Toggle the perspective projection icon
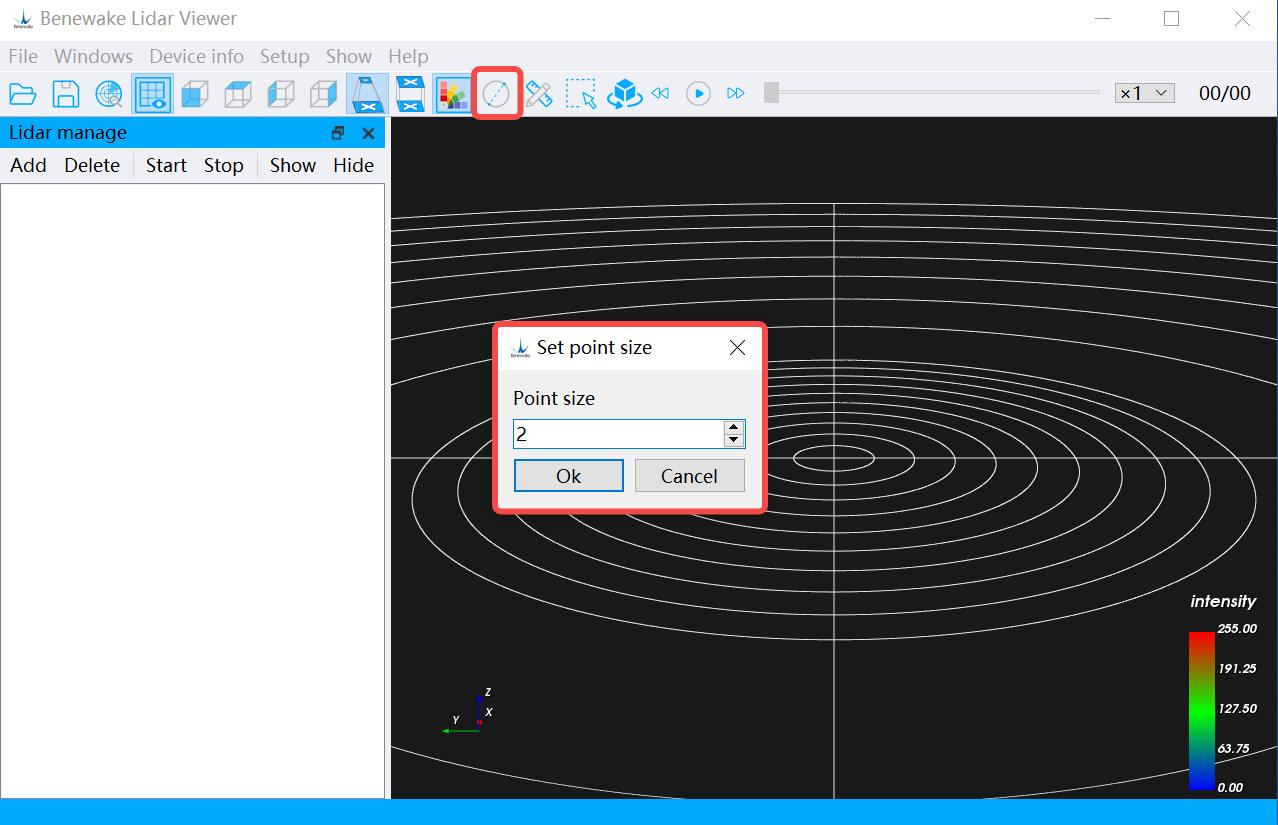This screenshot has height=825, width=1278. [x=367, y=94]
